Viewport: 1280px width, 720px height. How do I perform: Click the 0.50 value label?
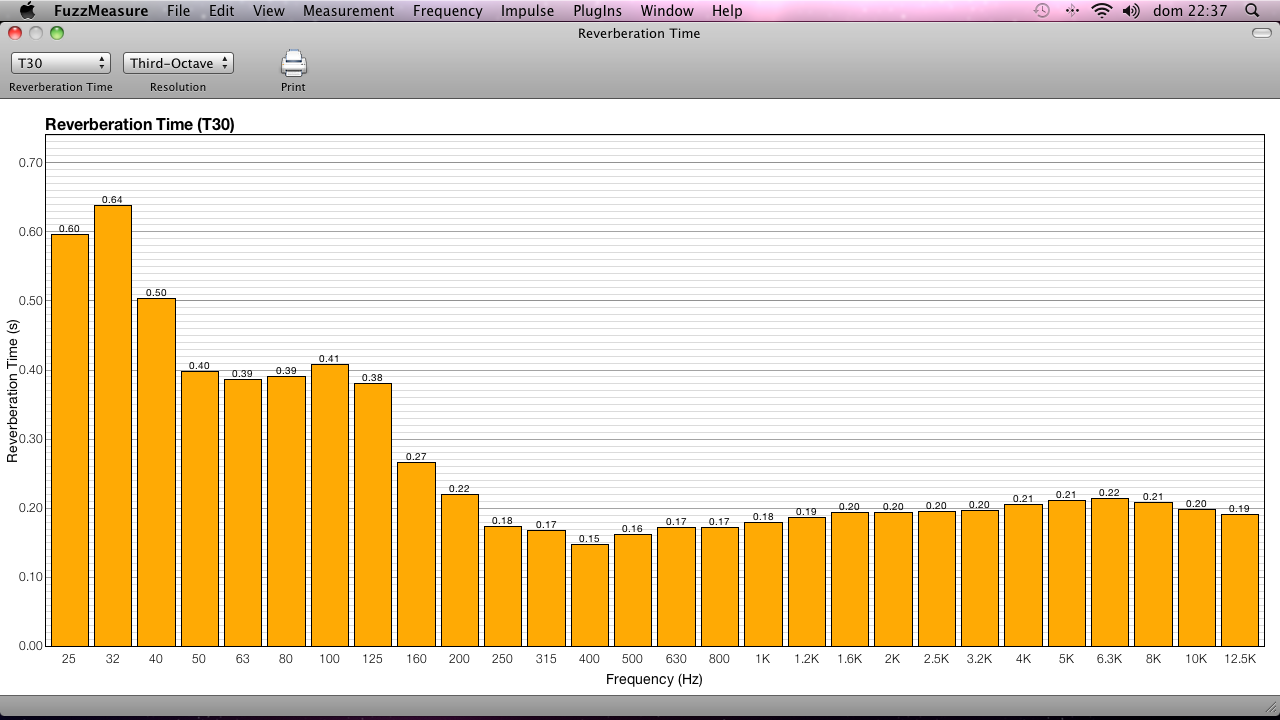tap(156, 293)
